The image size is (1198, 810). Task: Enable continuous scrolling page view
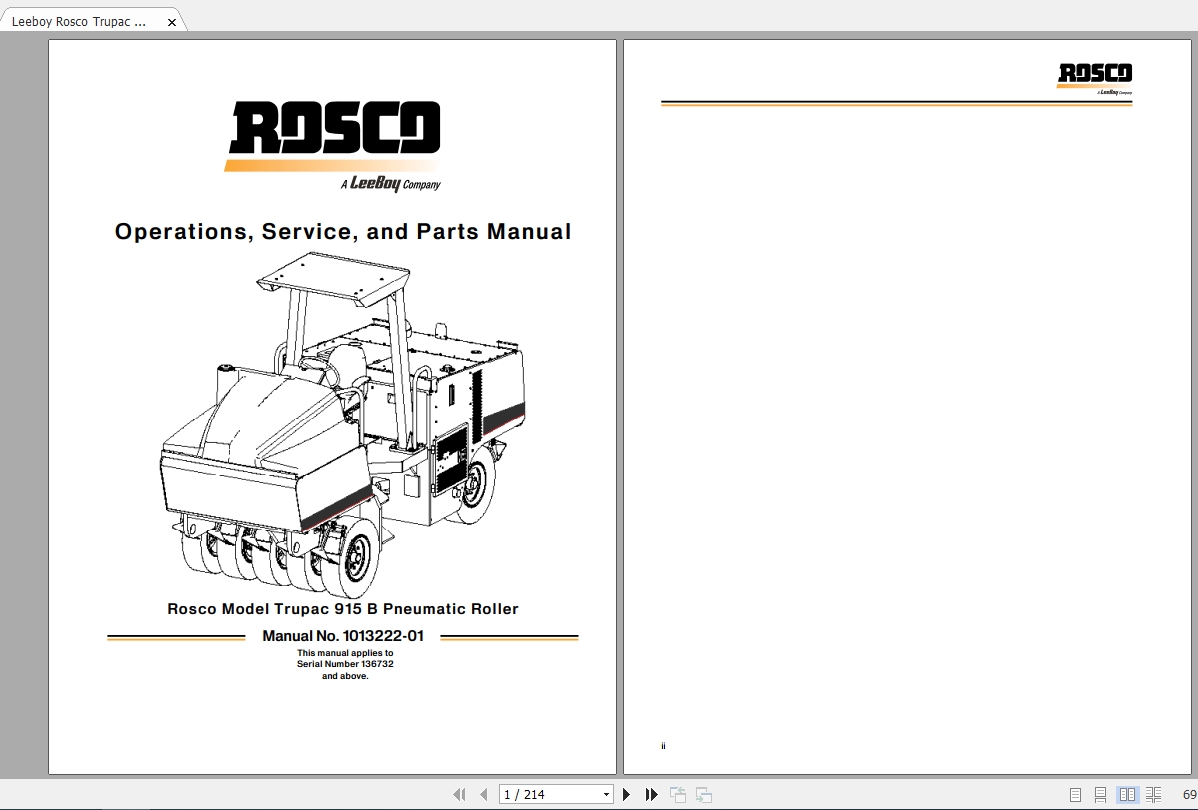tap(1100, 795)
